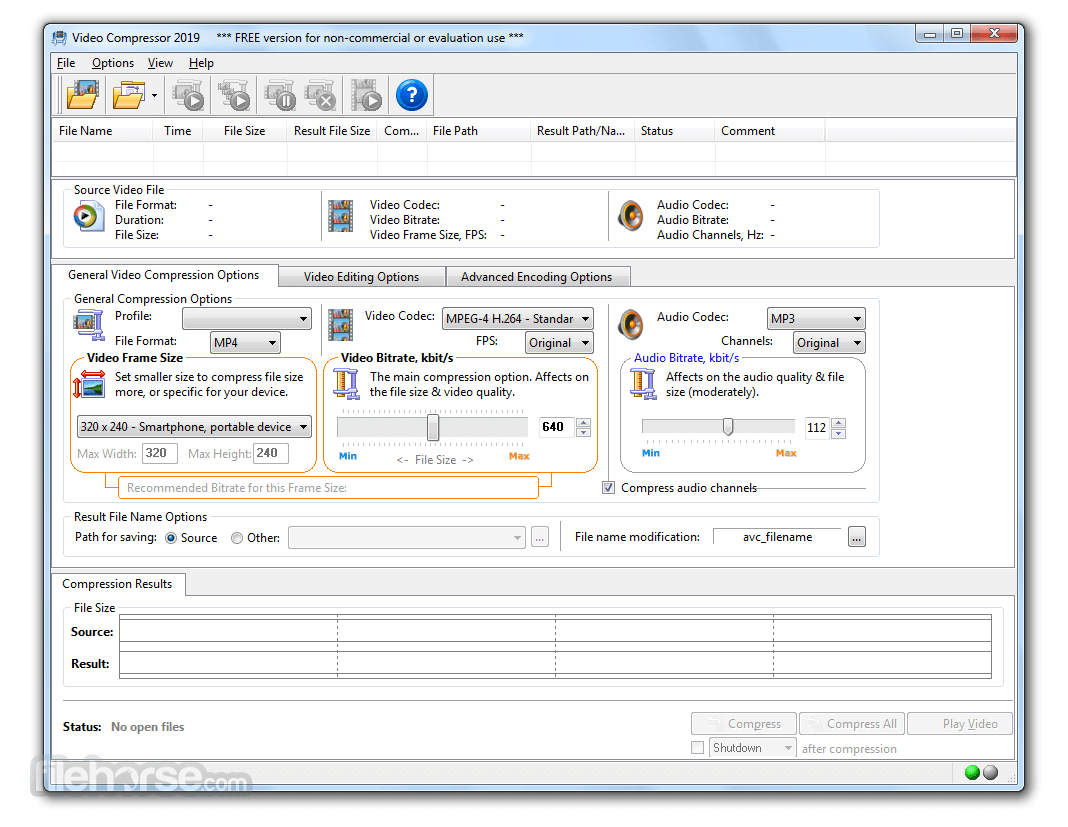Image resolution: width=1068 pixels, height=827 pixels.
Task: Open the Shutdown action dropdown
Action: point(752,748)
